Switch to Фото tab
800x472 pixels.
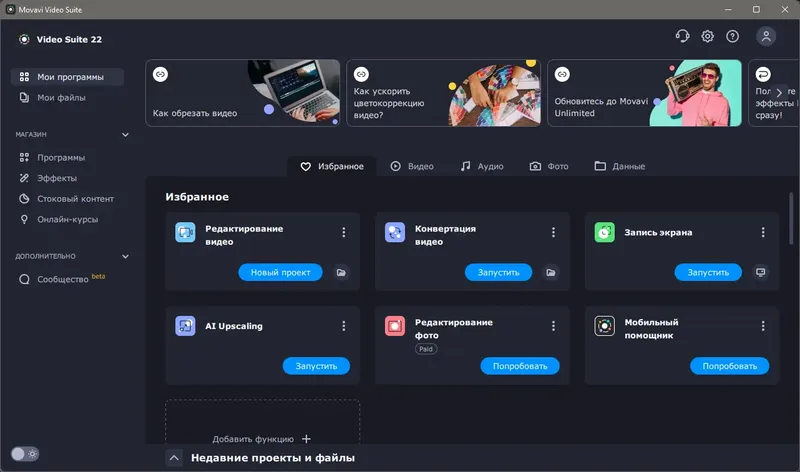tap(549, 166)
